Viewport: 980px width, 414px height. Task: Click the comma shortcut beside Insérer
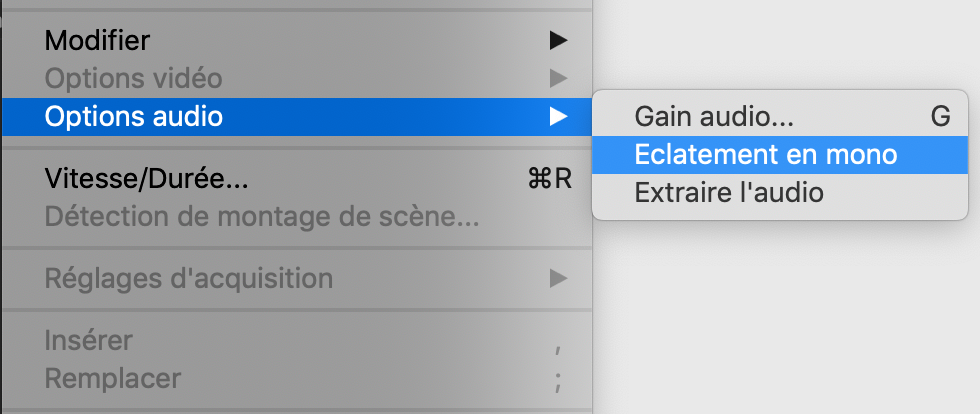pyautogui.click(x=558, y=343)
